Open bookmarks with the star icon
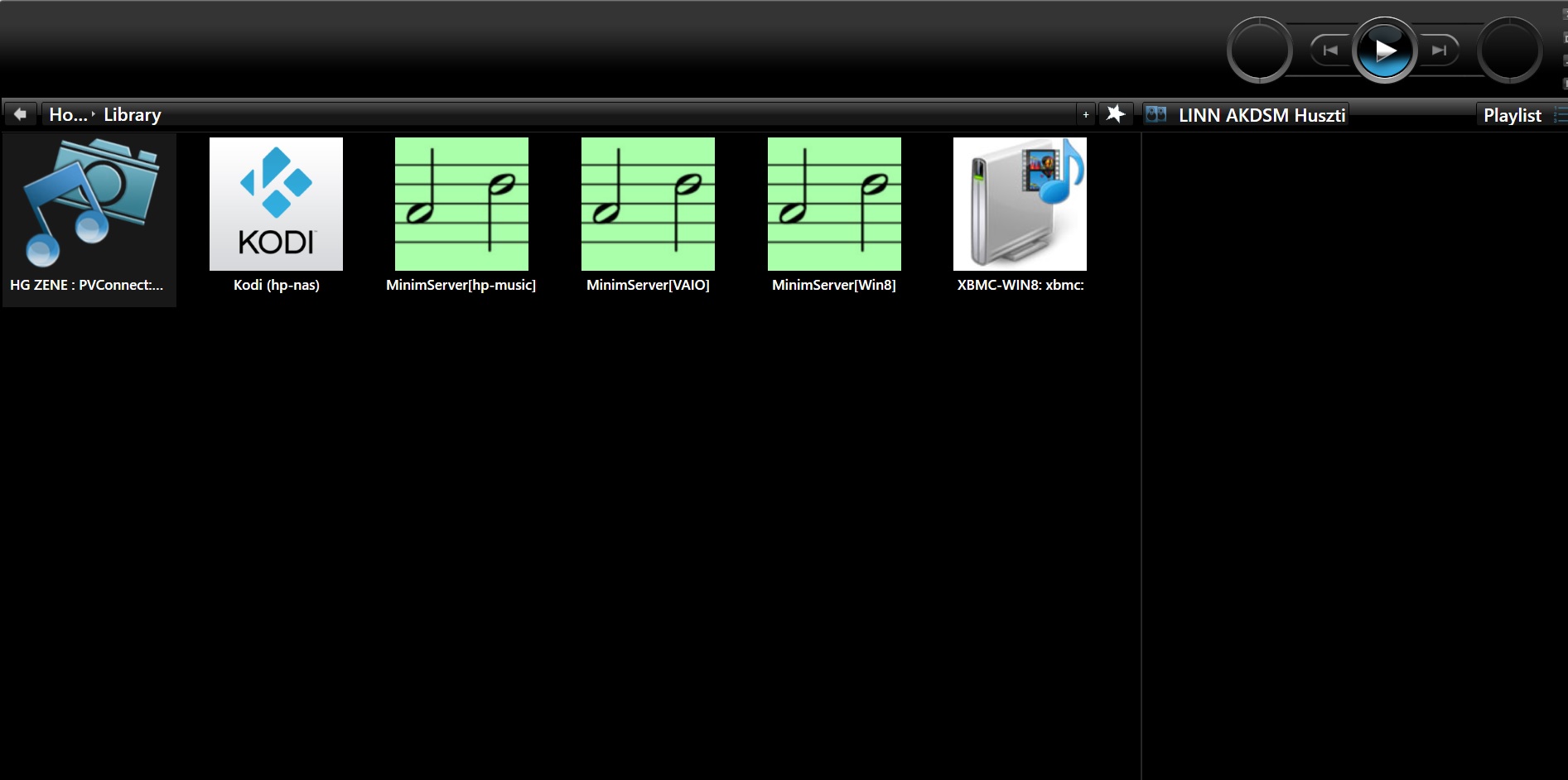This screenshot has height=780, width=1568. [1116, 114]
